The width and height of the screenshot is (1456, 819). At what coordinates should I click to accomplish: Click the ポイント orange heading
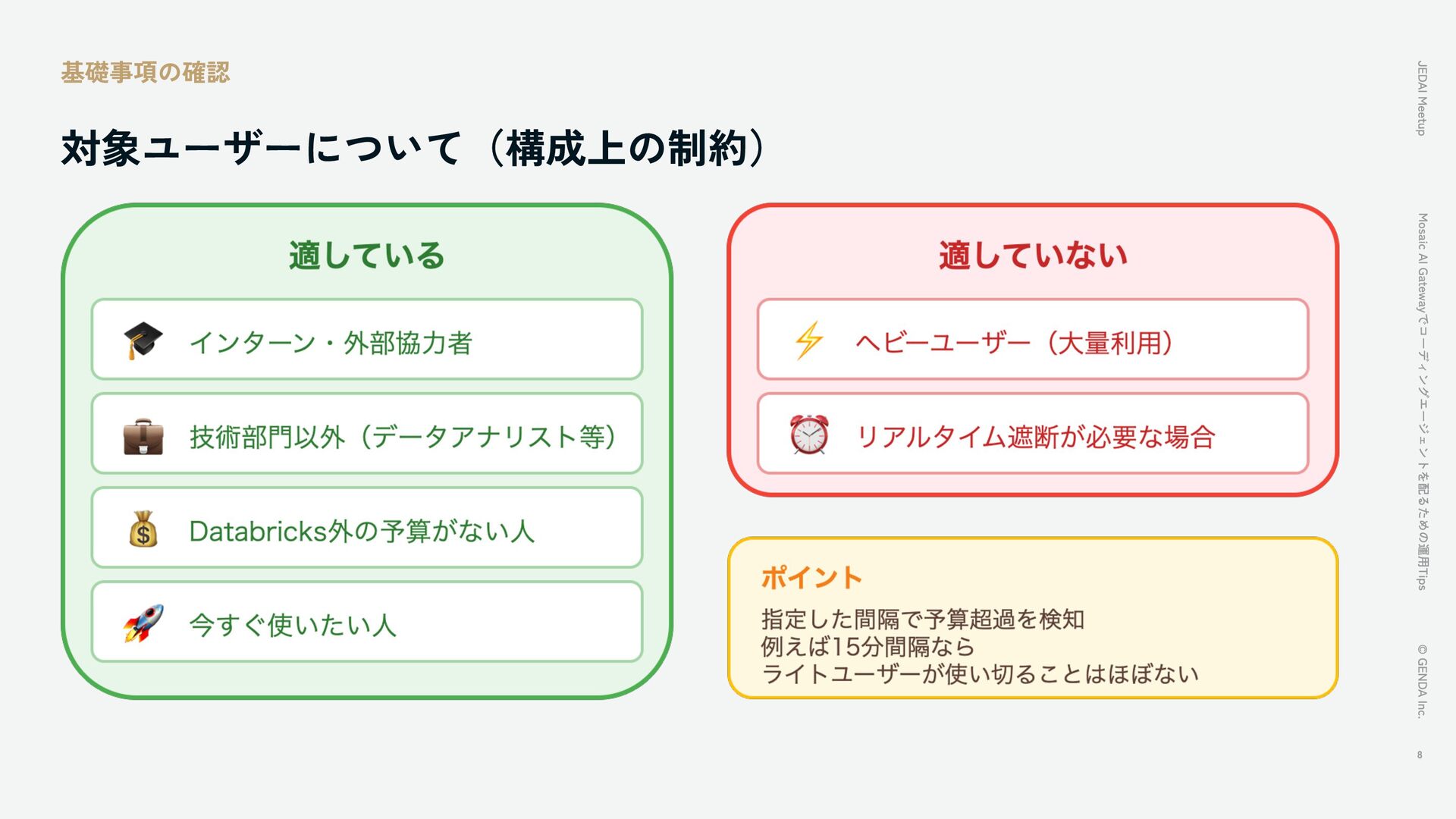click(x=811, y=578)
